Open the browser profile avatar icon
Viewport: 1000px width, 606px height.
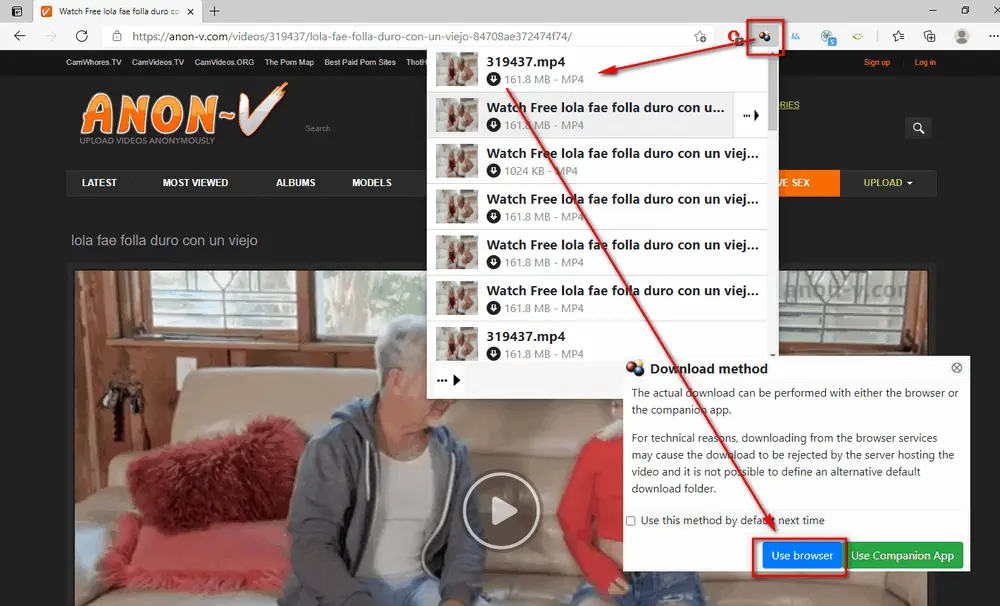pos(961,35)
